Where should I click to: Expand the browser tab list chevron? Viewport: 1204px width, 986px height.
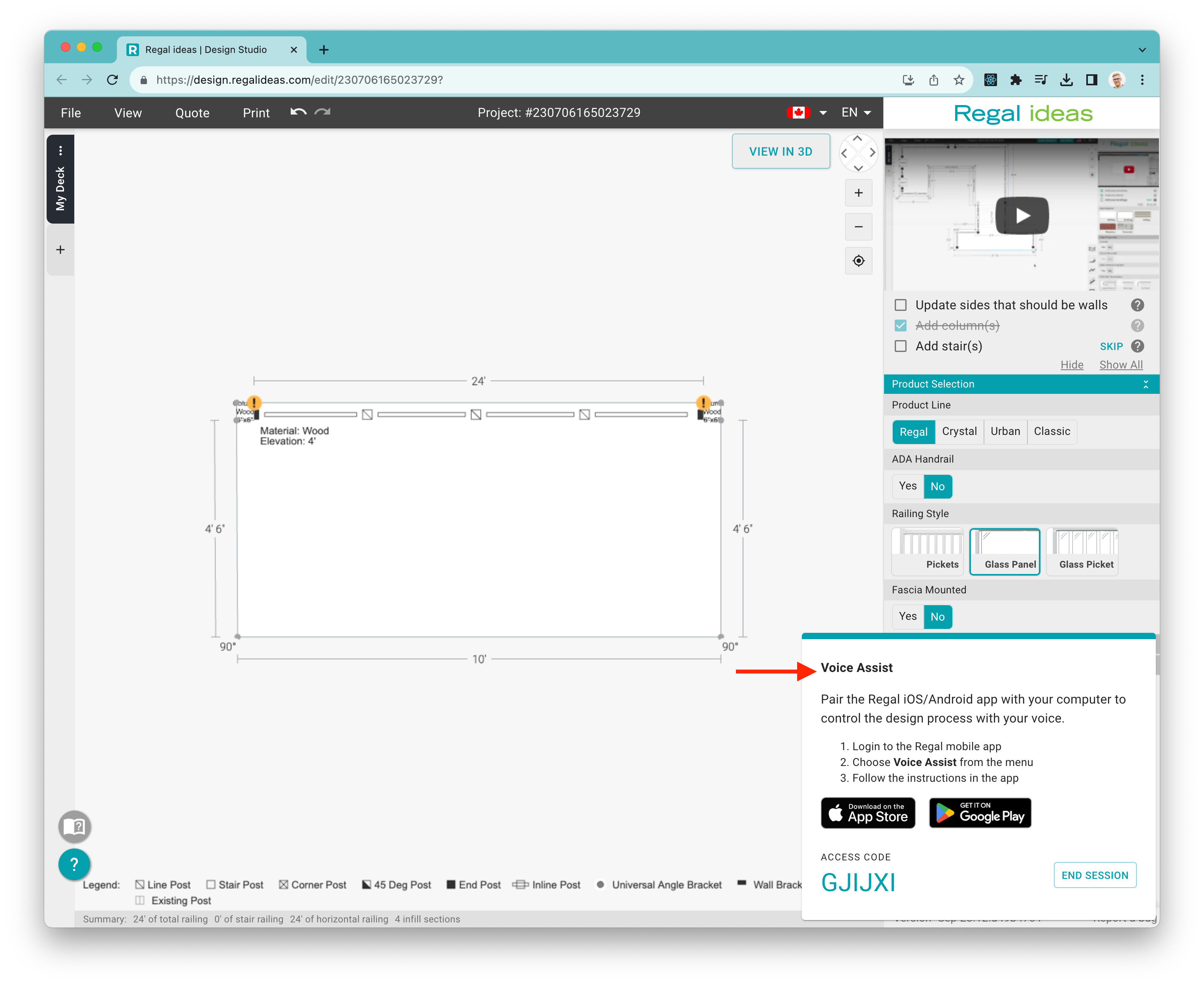click(1142, 50)
